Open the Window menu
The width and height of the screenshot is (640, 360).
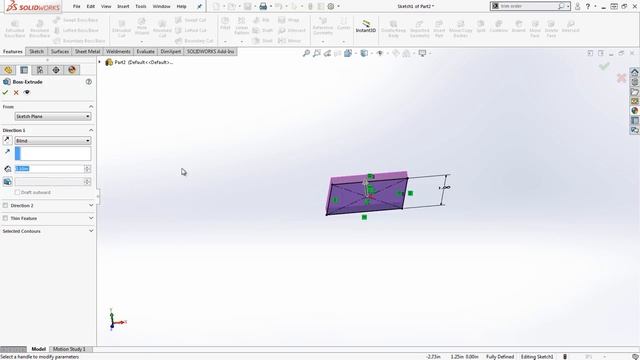[x=161, y=7]
